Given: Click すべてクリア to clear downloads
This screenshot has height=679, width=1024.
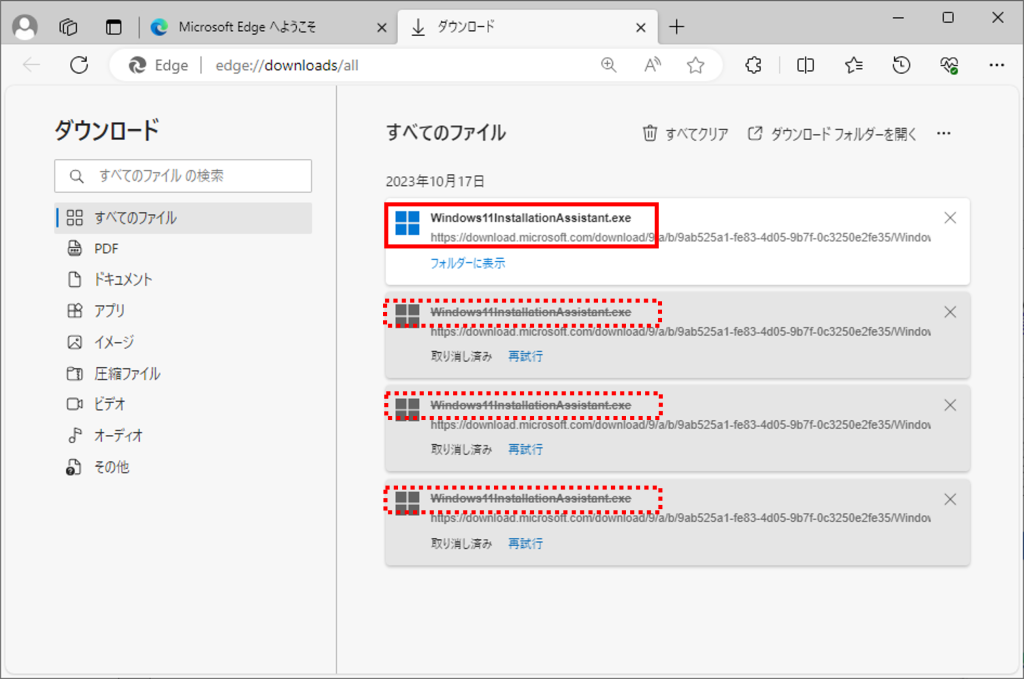Looking at the screenshot, I should click(x=686, y=134).
